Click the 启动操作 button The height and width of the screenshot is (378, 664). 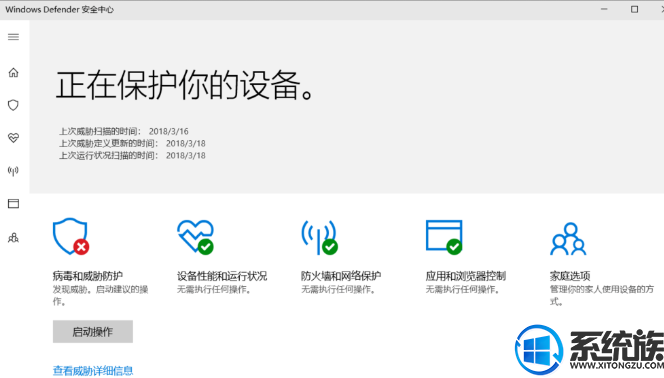(93, 331)
